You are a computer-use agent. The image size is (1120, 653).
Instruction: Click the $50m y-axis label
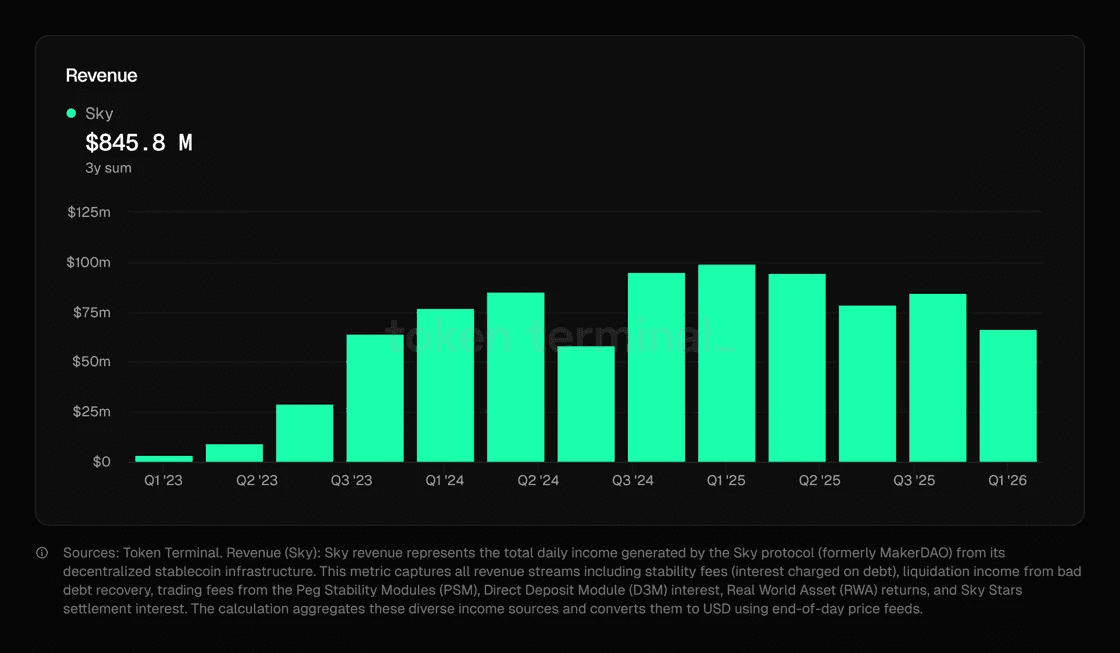(91, 362)
